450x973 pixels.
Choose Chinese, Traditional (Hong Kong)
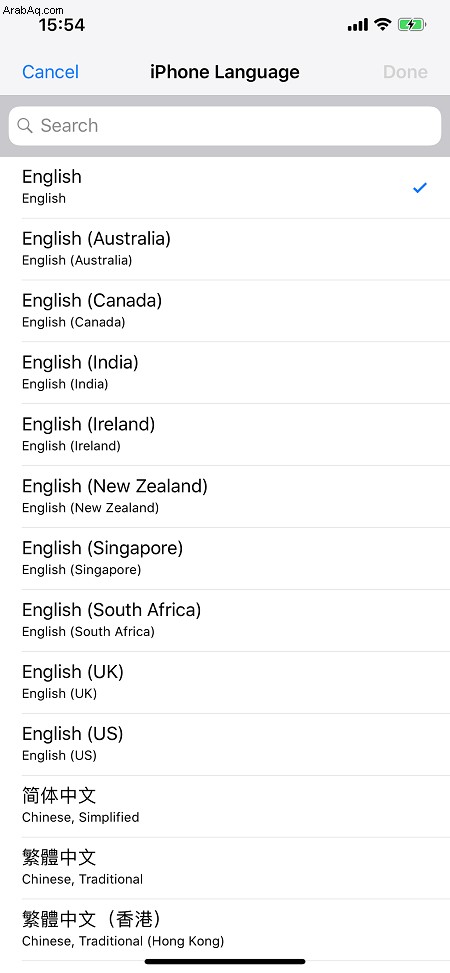(x=225, y=930)
